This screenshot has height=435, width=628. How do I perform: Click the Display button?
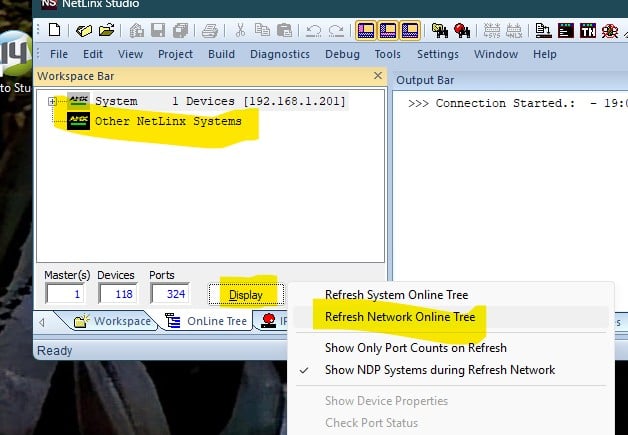(246, 295)
